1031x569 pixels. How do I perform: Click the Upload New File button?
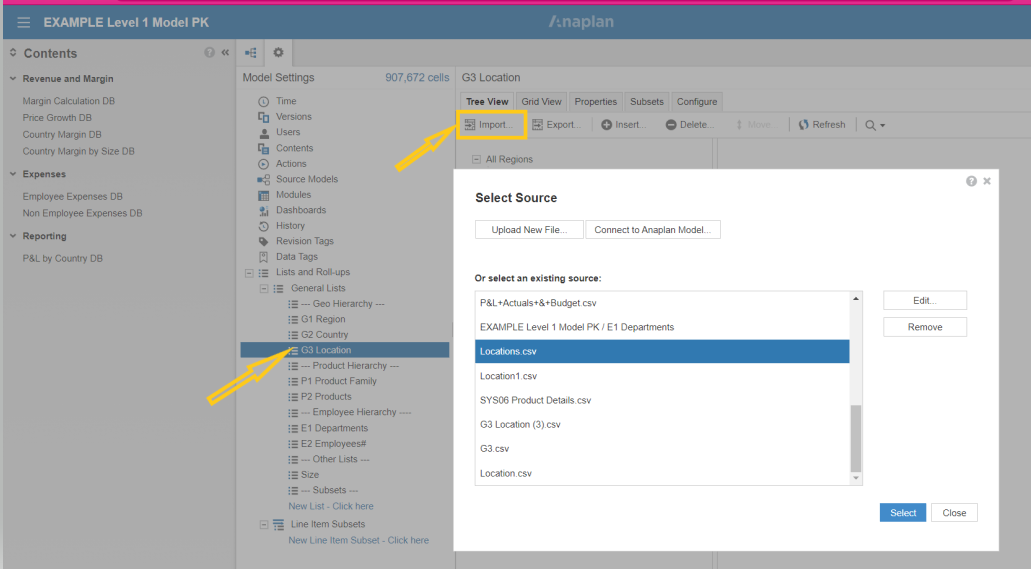click(x=529, y=230)
